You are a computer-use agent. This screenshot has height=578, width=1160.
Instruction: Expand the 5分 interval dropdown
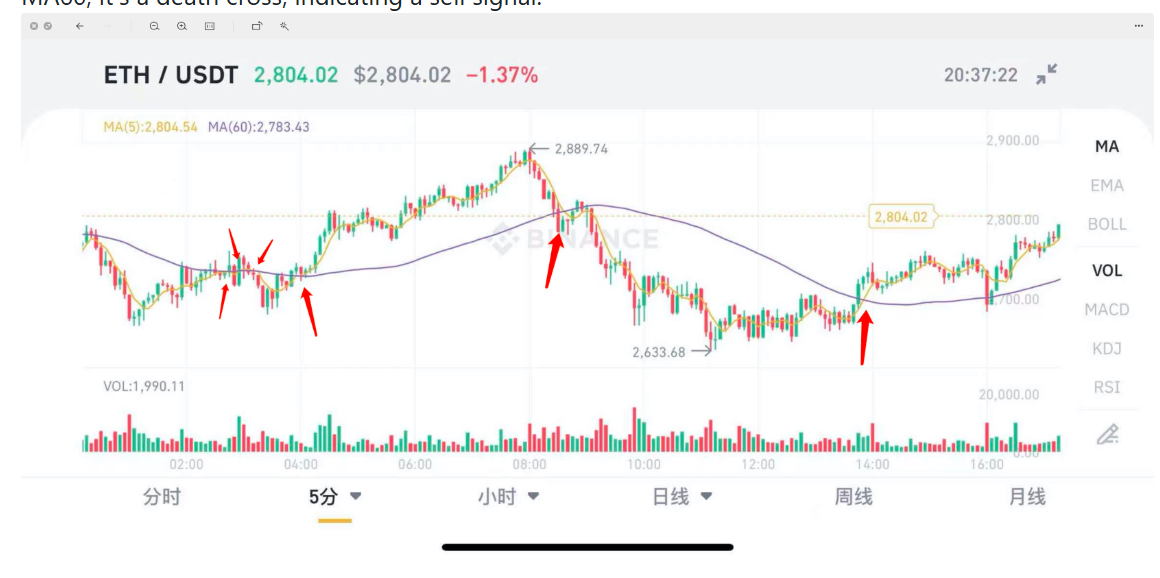tap(335, 496)
